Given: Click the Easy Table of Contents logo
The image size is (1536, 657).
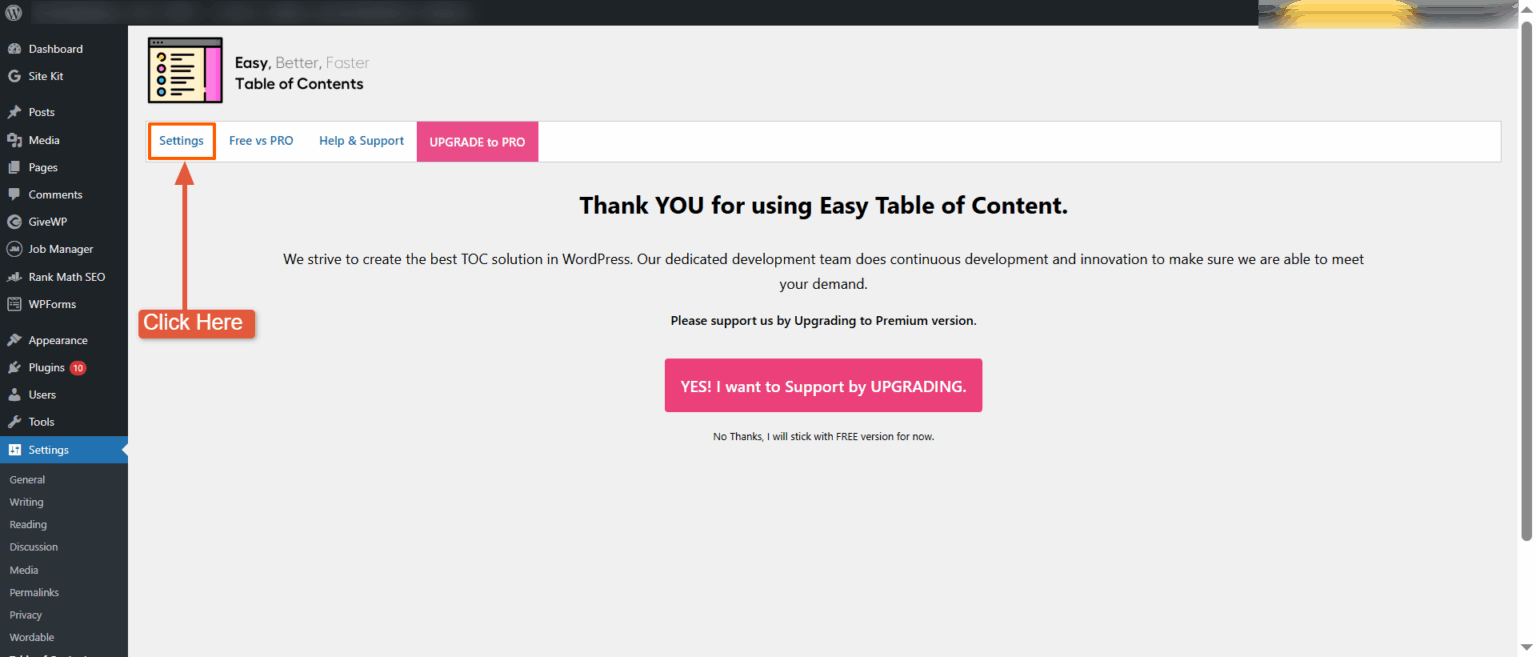Looking at the screenshot, I should pyautogui.click(x=185, y=70).
